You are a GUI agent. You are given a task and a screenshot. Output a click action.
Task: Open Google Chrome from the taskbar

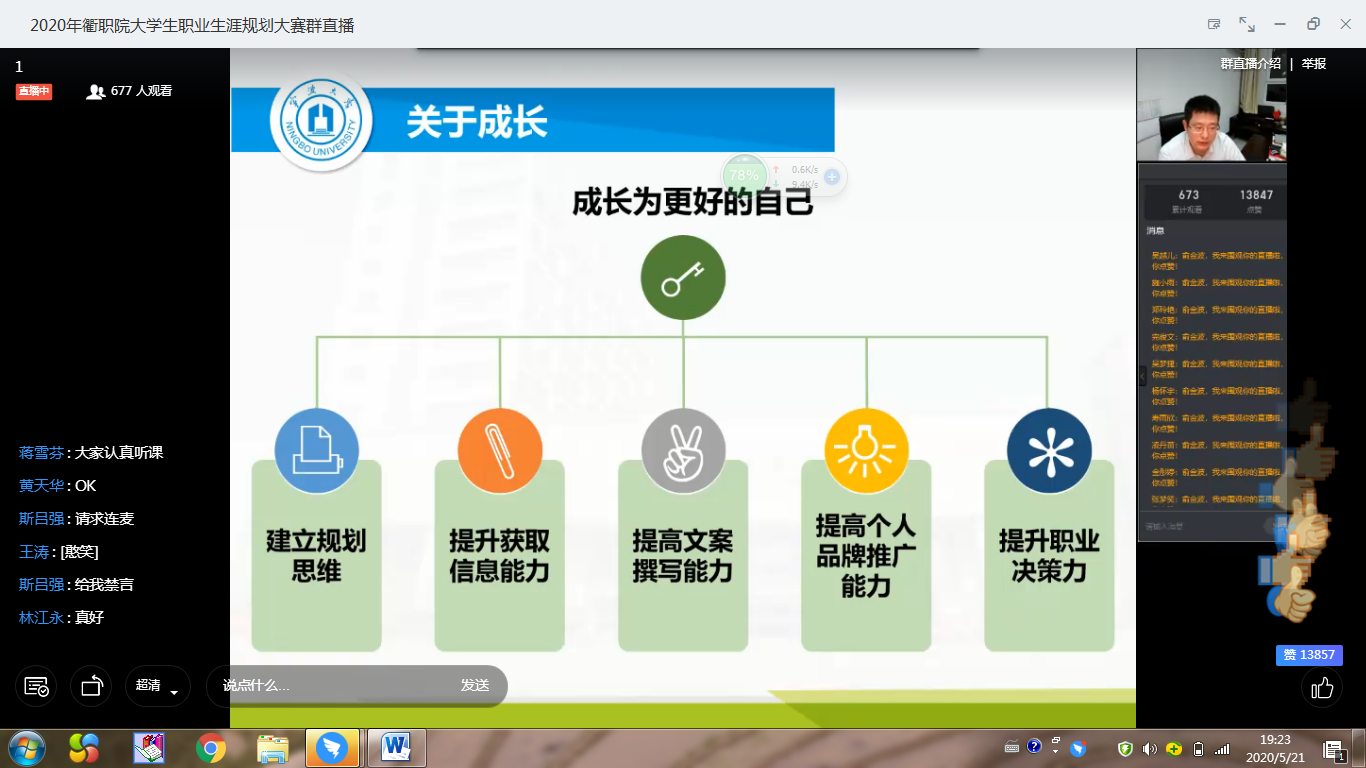211,747
